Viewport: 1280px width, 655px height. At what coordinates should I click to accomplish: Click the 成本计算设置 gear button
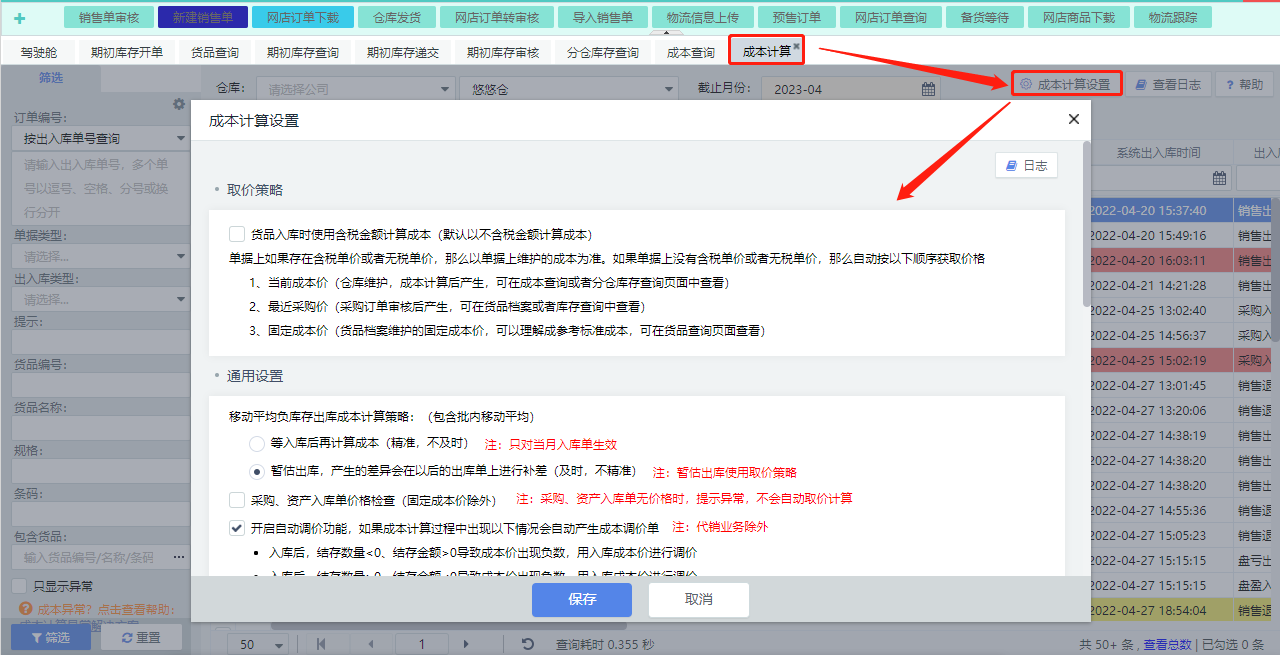(x=1066, y=85)
